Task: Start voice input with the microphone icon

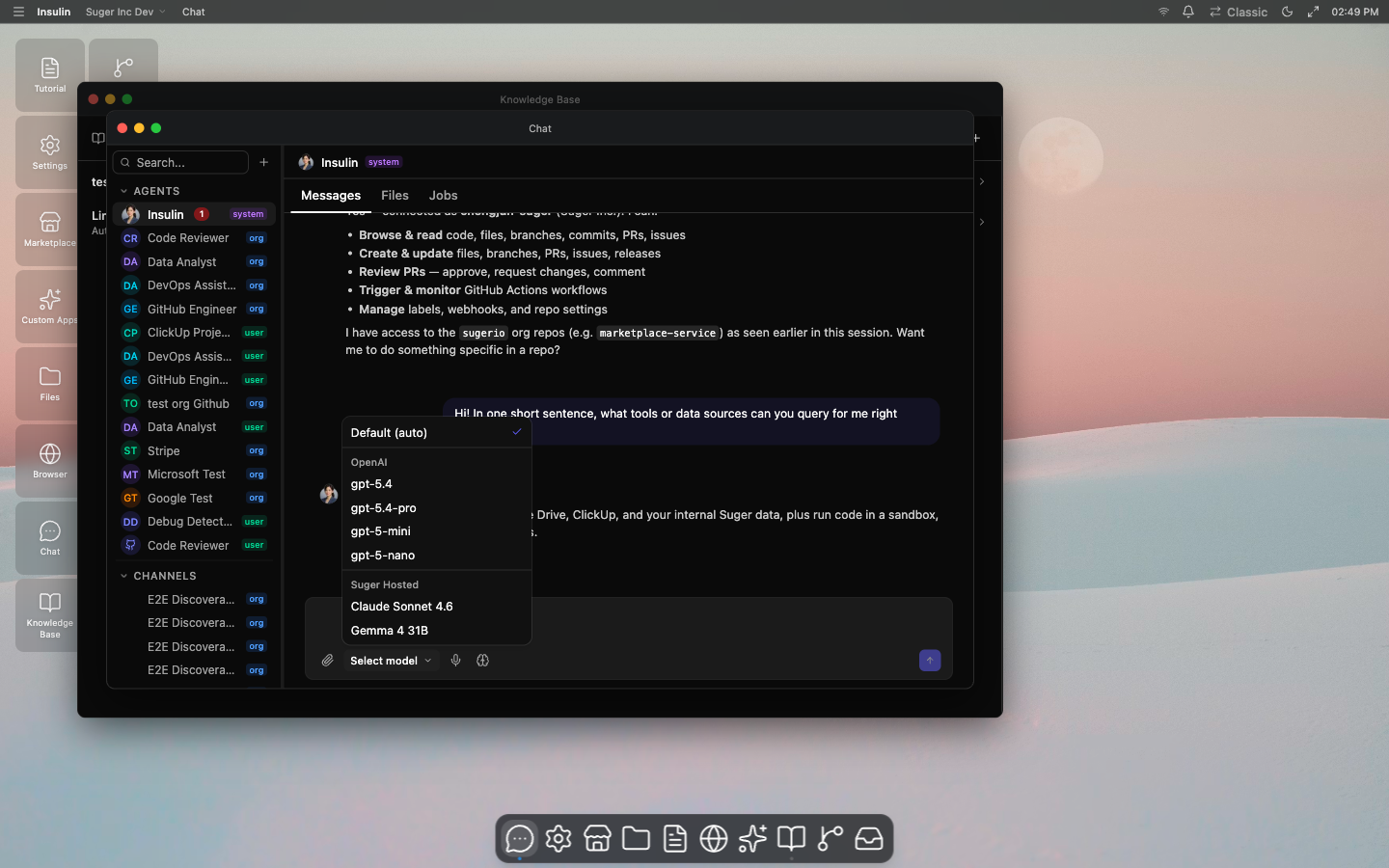Action: click(x=456, y=661)
